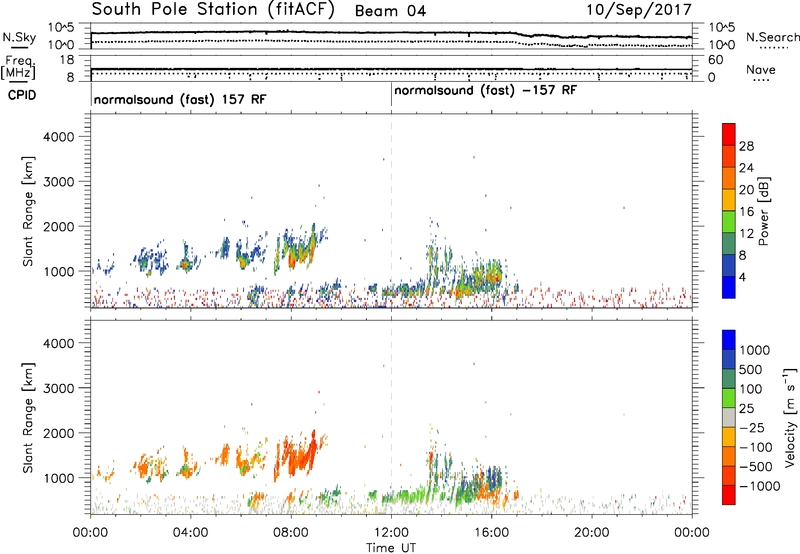Click the red bottom of velocity color bar
800x554 pixels.
point(729,495)
